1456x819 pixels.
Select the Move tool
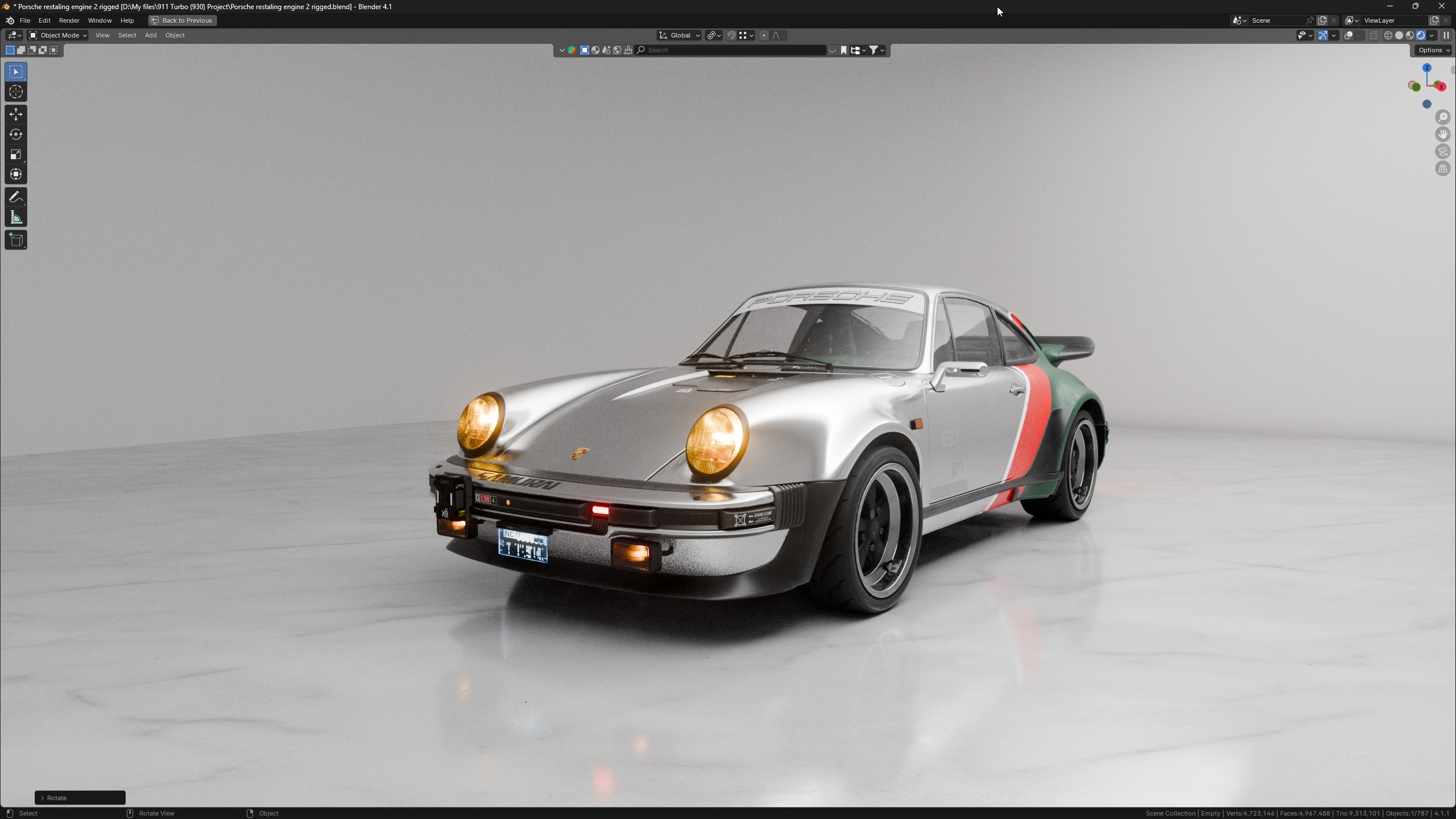coord(16,114)
